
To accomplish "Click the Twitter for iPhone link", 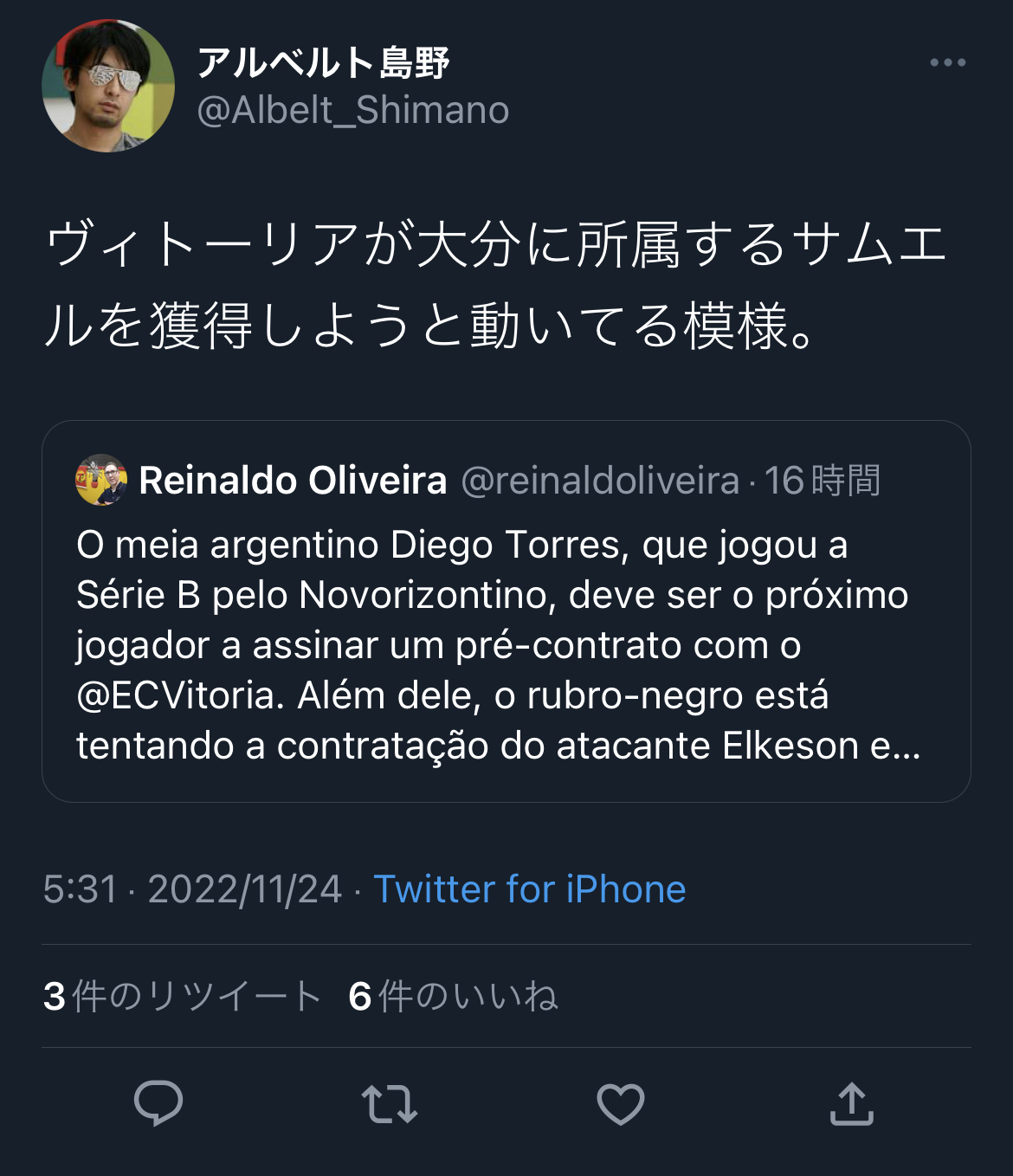I will (x=529, y=889).
